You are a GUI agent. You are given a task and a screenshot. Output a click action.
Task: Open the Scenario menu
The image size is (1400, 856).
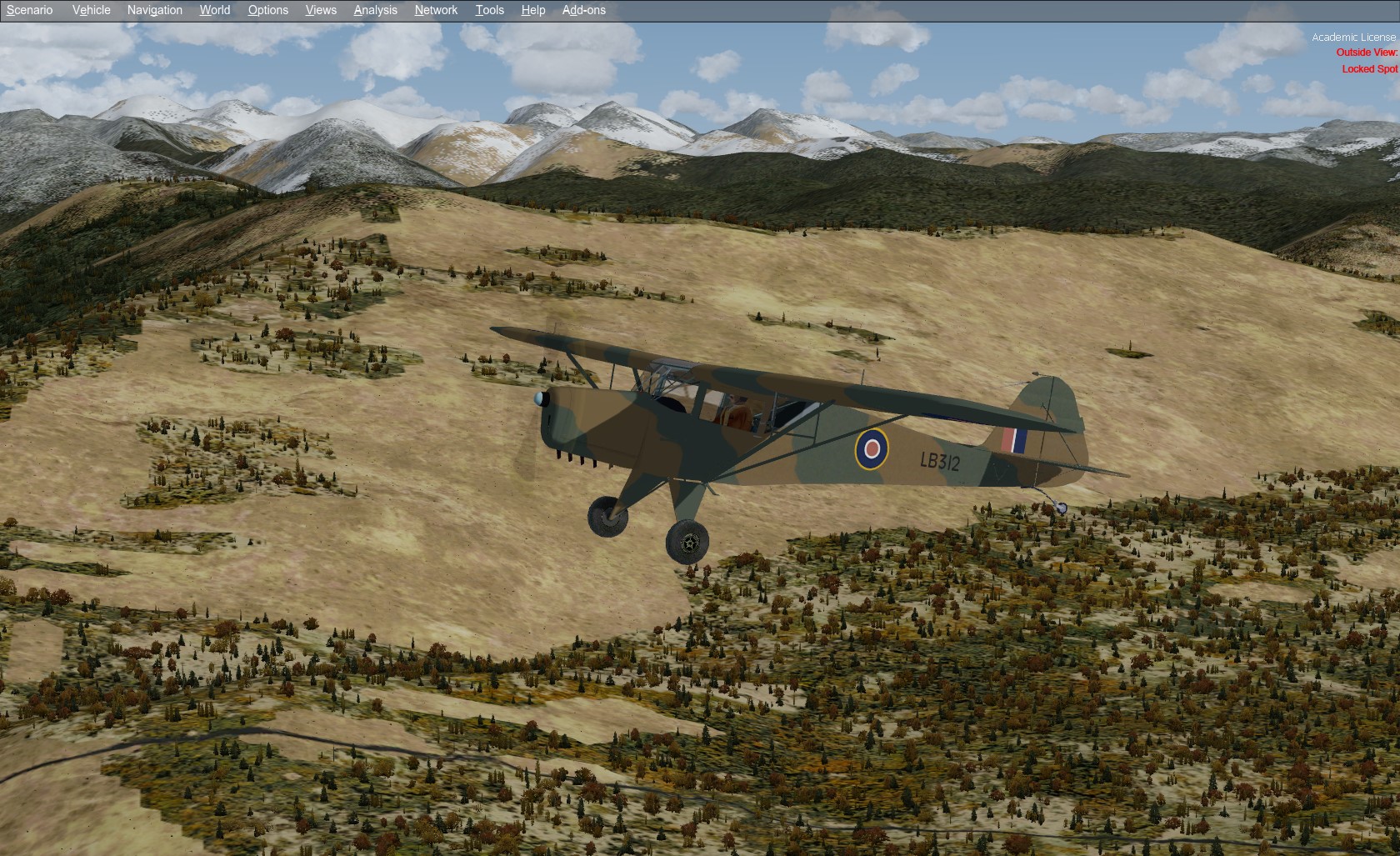point(29,10)
